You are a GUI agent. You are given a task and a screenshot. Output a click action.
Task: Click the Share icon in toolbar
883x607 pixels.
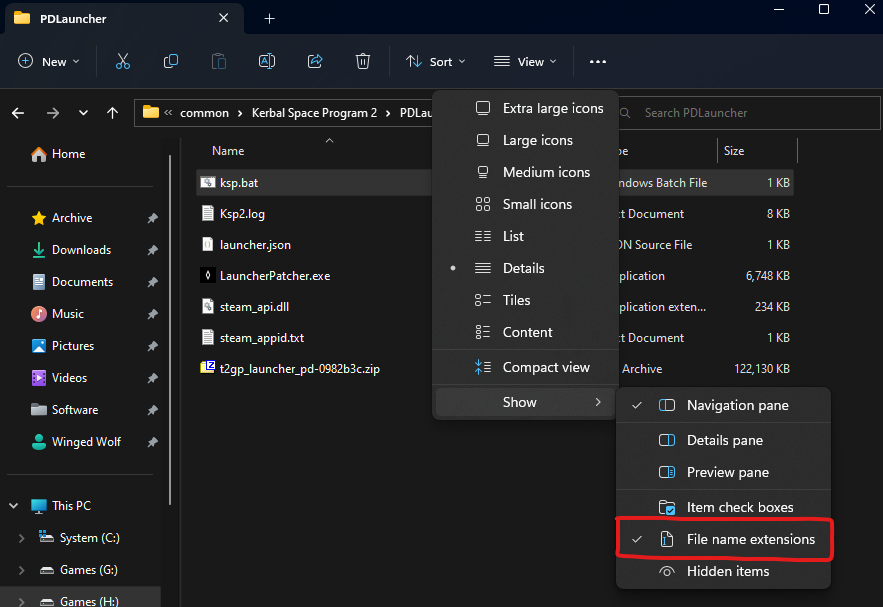coord(315,61)
